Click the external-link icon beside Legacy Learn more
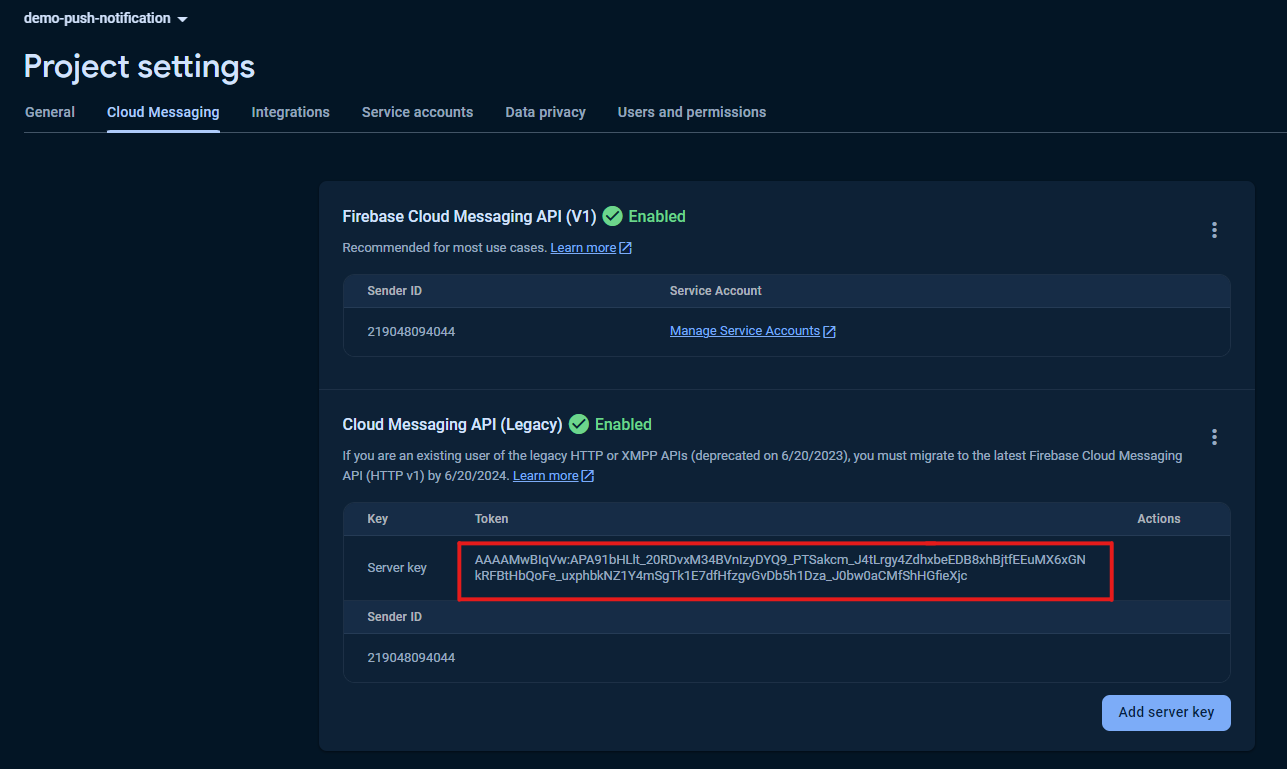 point(588,476)
